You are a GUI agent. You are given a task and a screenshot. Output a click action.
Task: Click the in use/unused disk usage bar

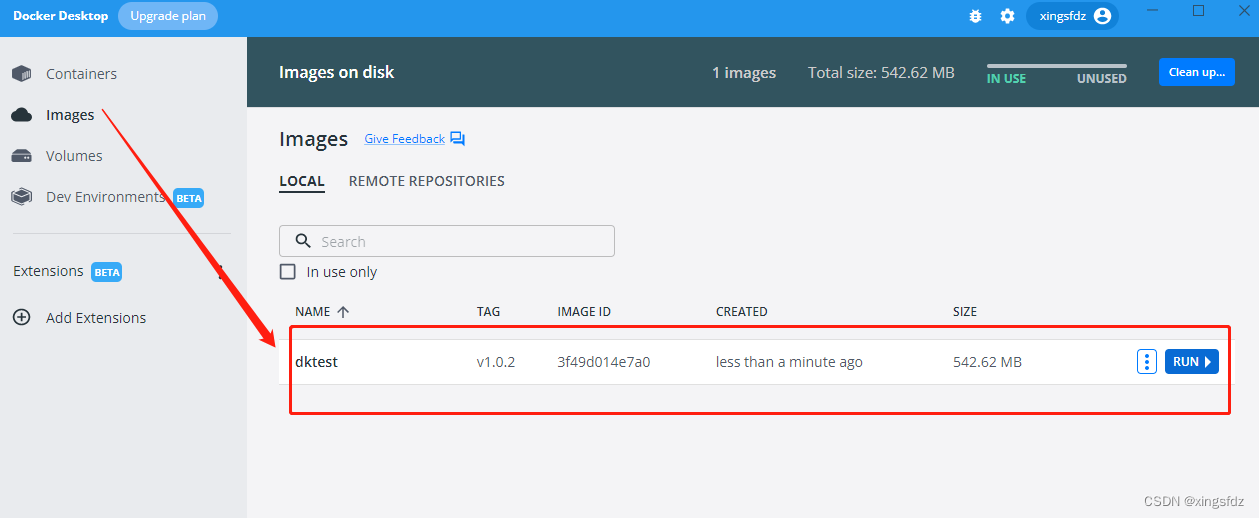[x=1056, y=66]
